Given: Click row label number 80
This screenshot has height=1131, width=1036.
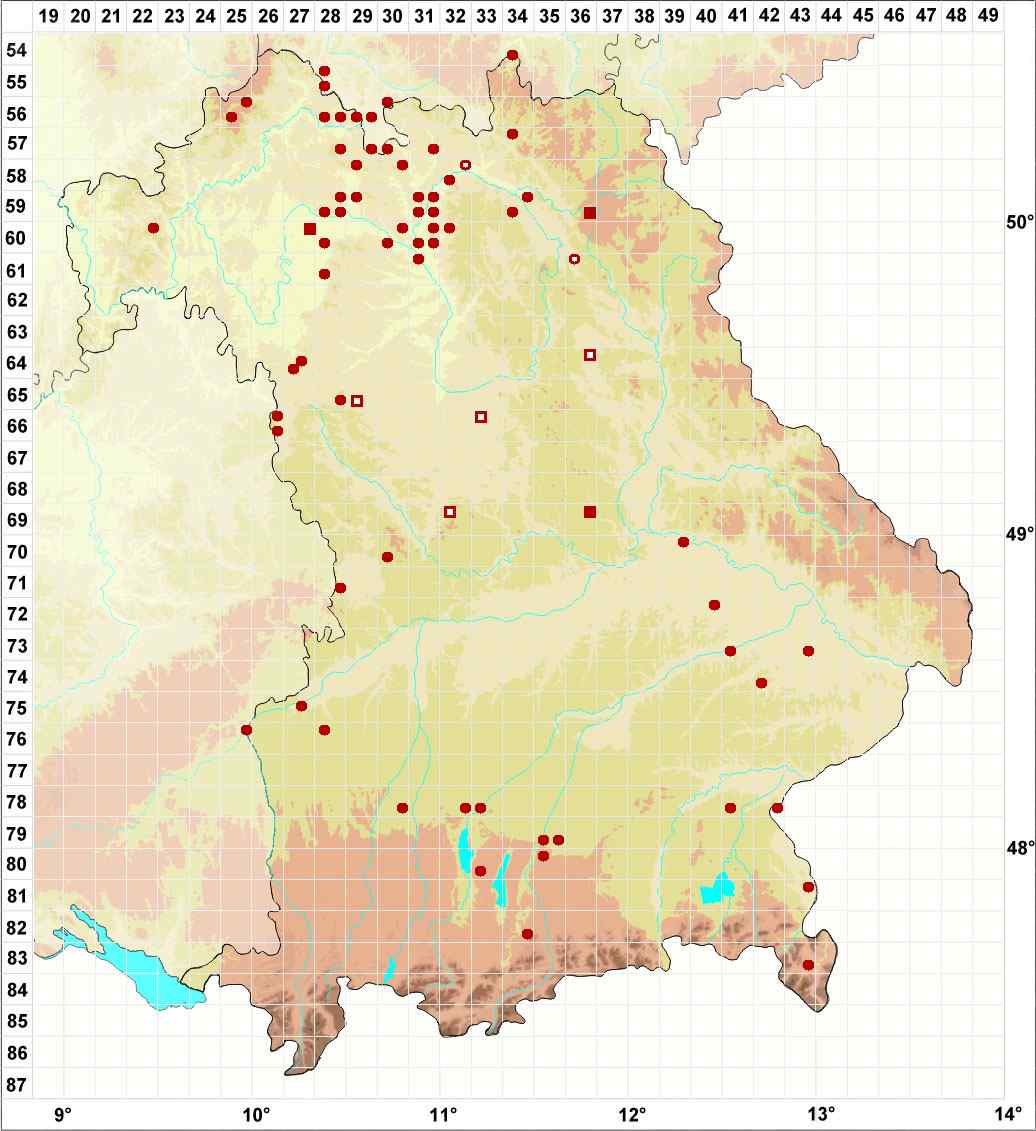Looking at the screenshot, I should tap(17, 864).
